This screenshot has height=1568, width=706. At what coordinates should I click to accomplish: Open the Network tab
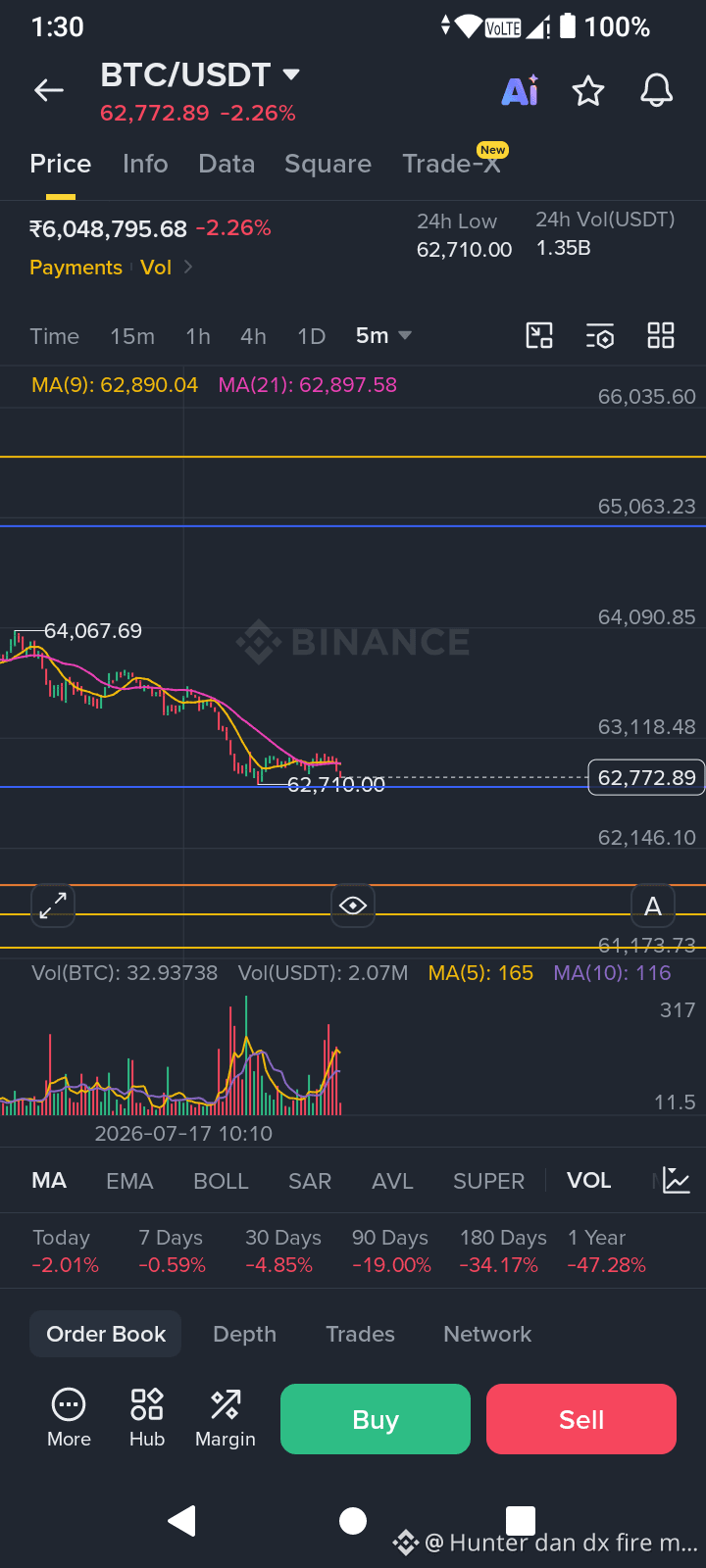pos(487,1334)
